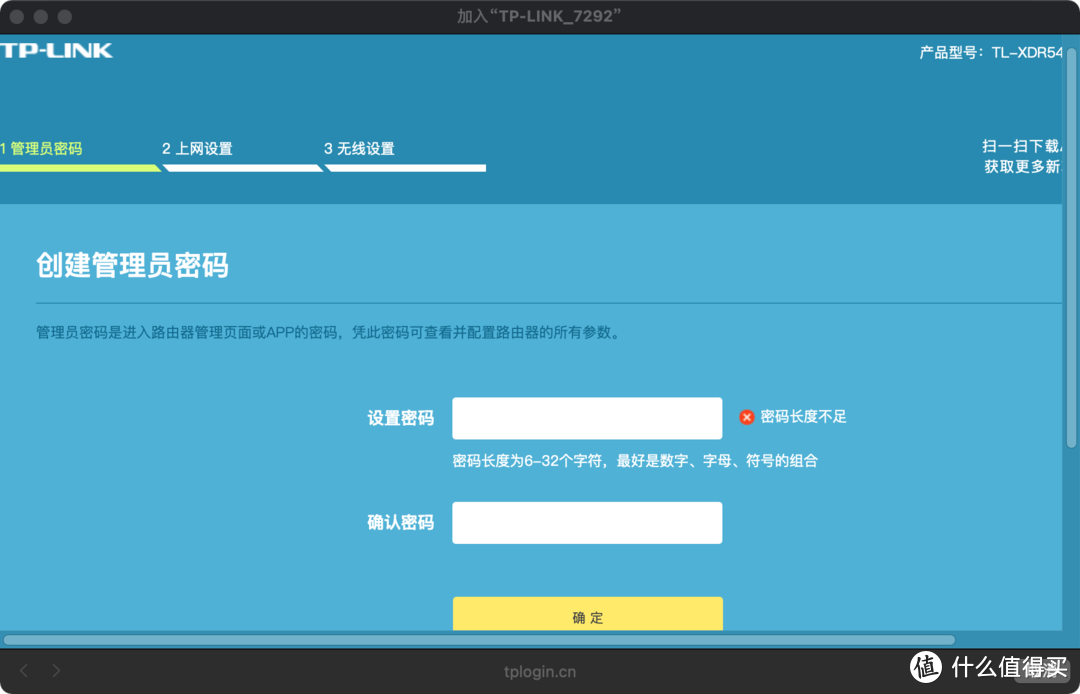The height and width of the screenshot is (694, 1080).
Task: Click the red error icon beside 密码长度不足
Action: click(747, 417)
